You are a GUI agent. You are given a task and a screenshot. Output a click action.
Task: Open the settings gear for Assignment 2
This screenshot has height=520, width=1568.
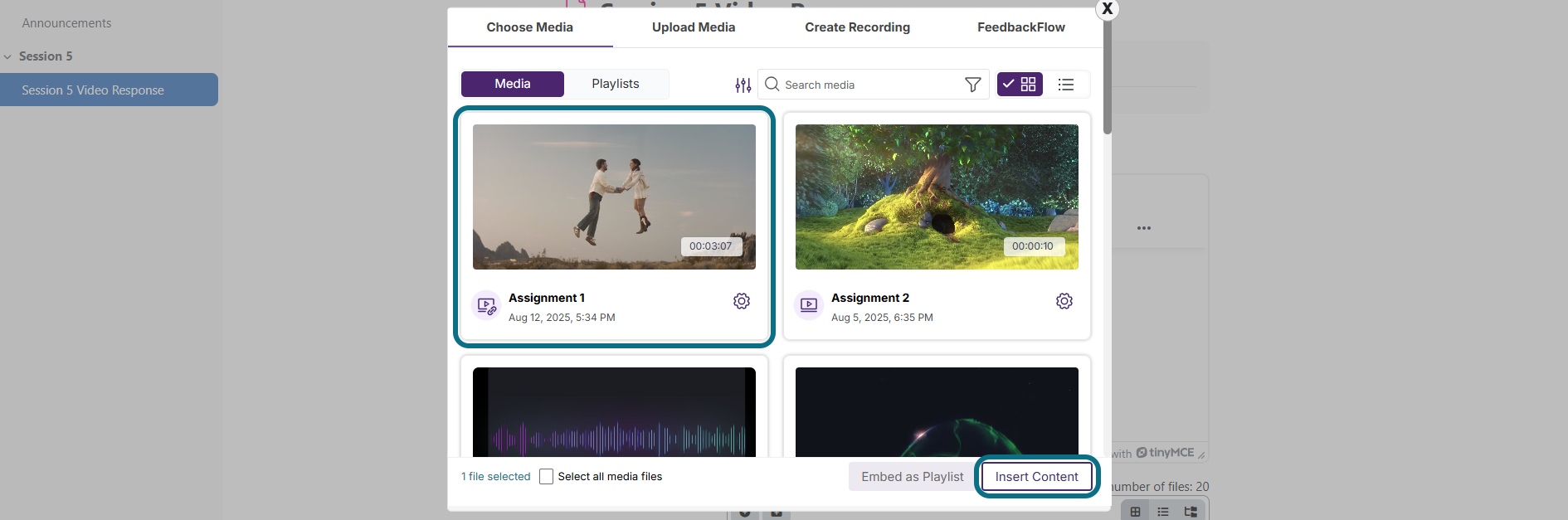[x=1064, y=301]
